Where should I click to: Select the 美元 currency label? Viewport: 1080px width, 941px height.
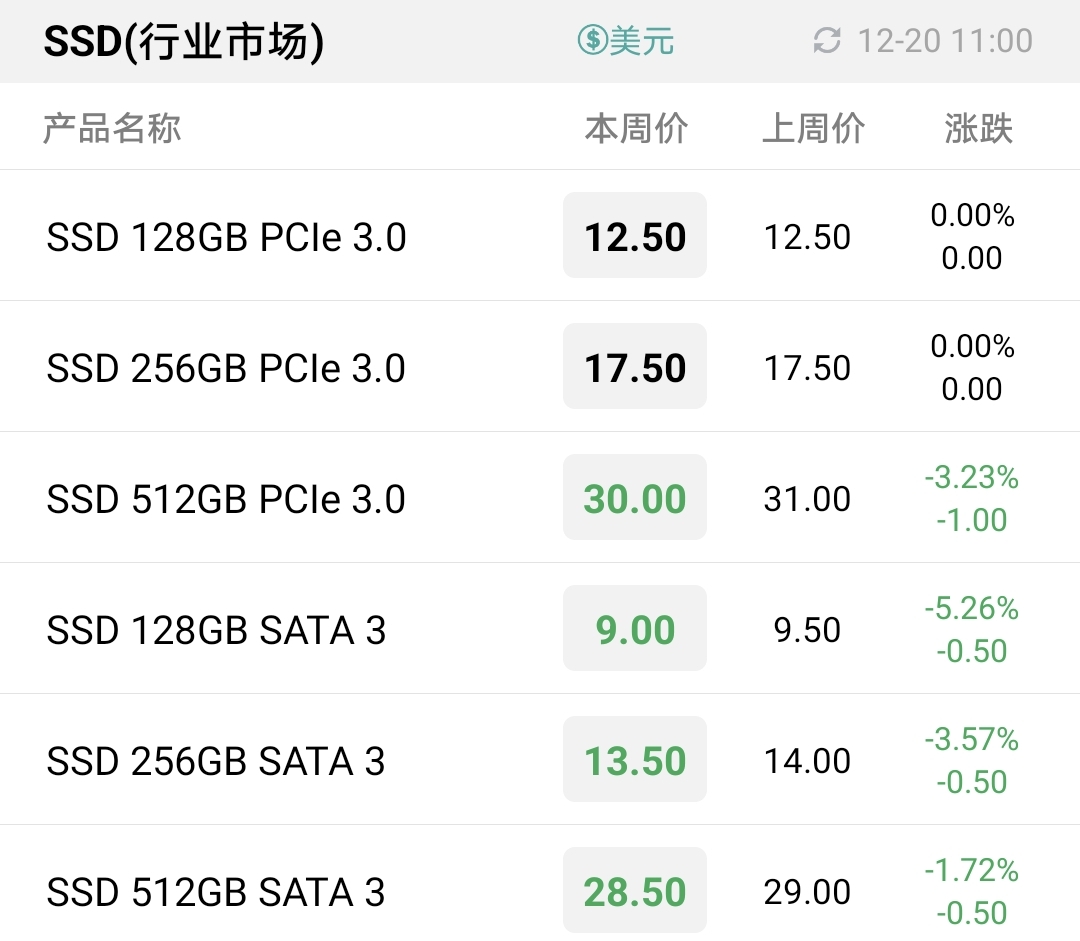click(641, 41)
